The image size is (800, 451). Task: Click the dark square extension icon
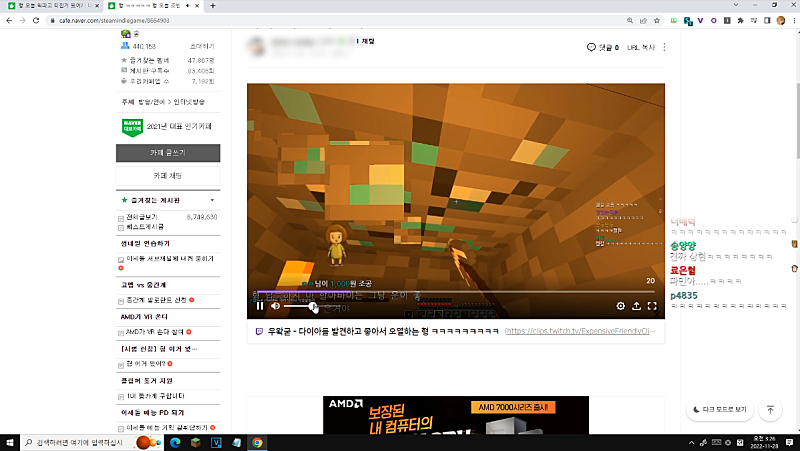point(727,20)
